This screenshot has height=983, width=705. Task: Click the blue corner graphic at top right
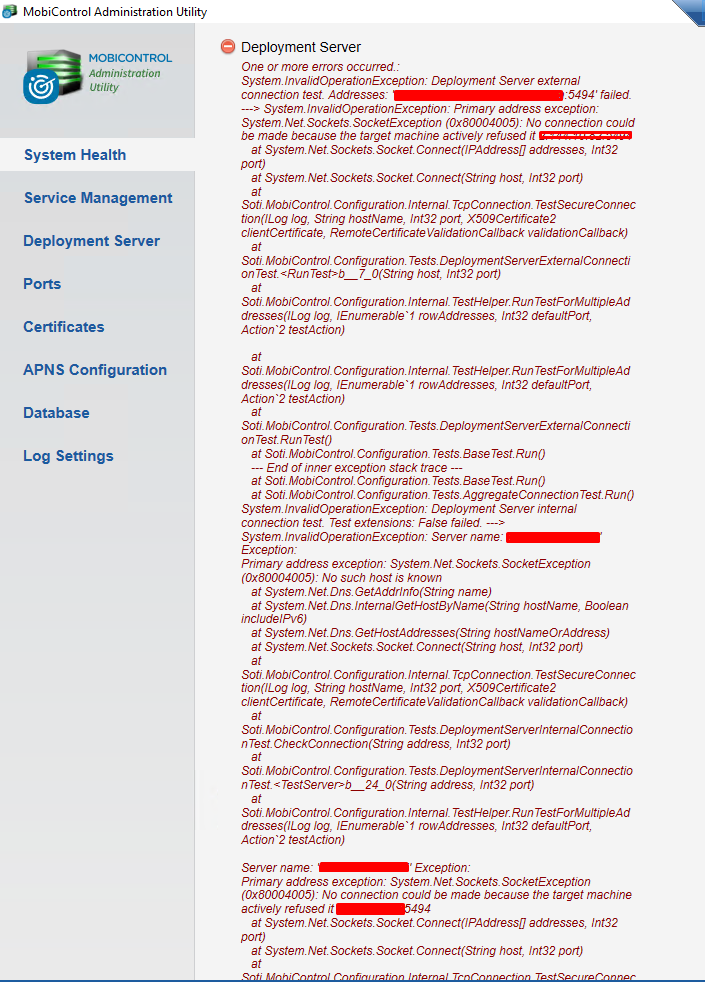tap(688, 12)
